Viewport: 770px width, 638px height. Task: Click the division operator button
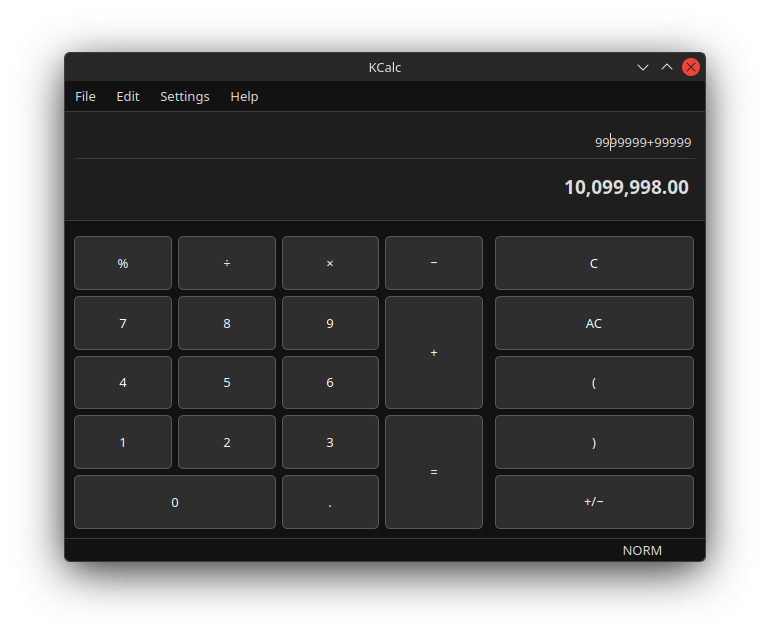(227, 263)
